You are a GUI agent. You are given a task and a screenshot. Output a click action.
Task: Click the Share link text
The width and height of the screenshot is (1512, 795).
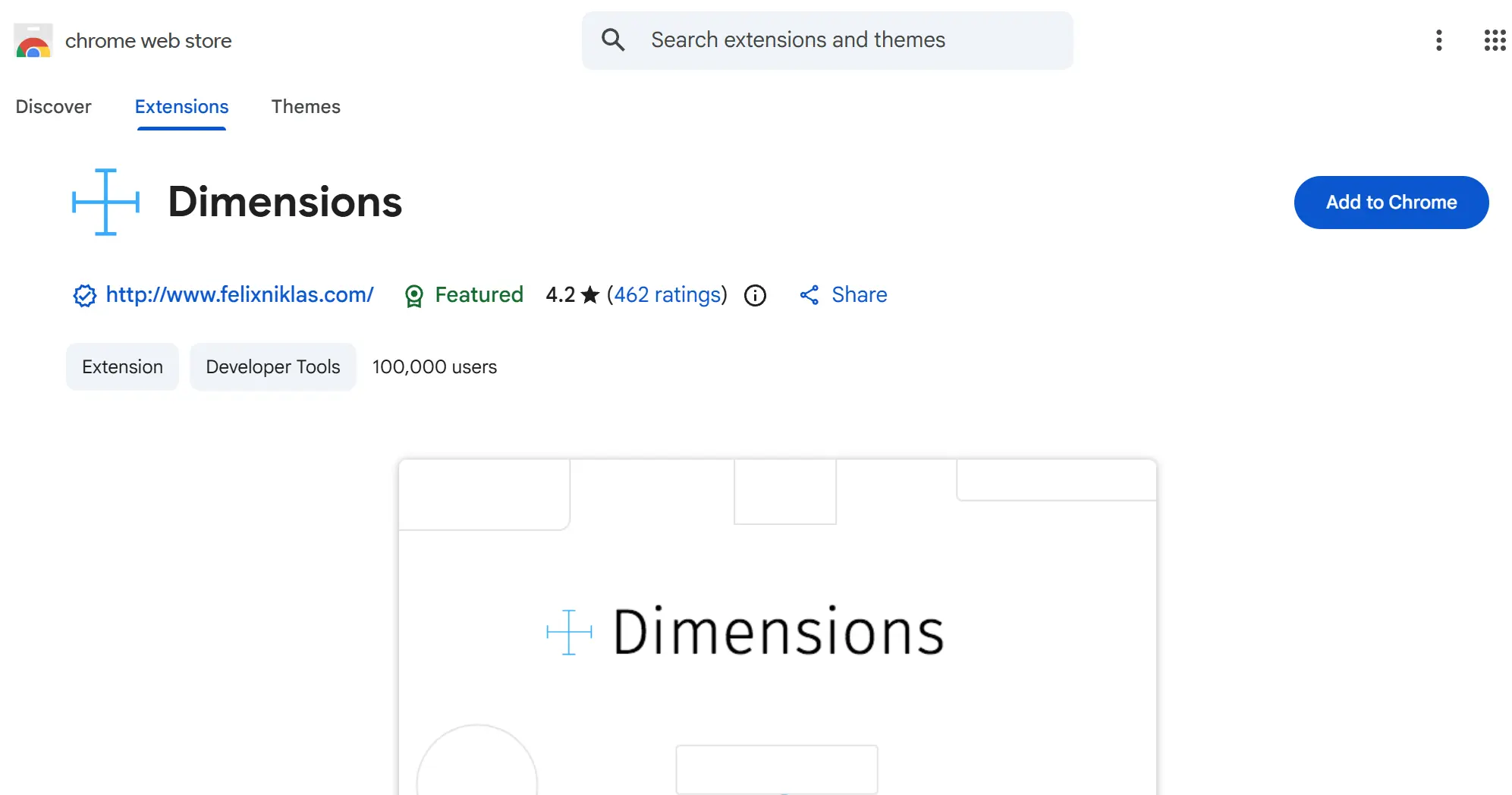859,294
